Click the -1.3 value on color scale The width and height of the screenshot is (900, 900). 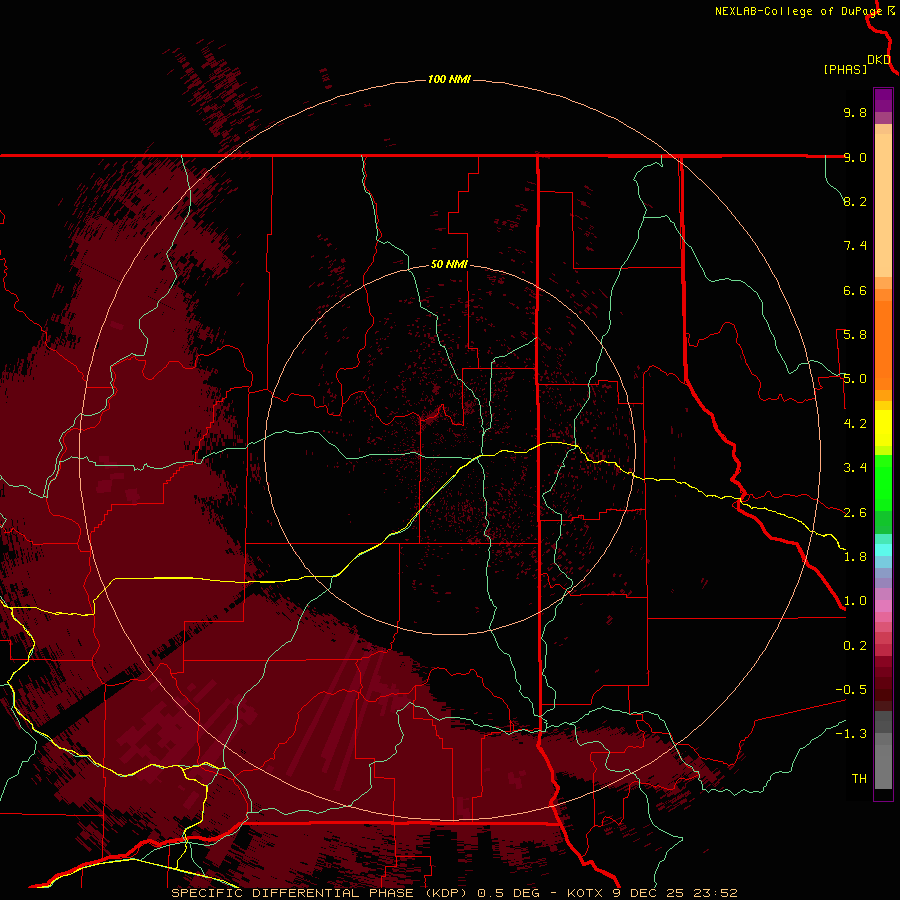851,734
